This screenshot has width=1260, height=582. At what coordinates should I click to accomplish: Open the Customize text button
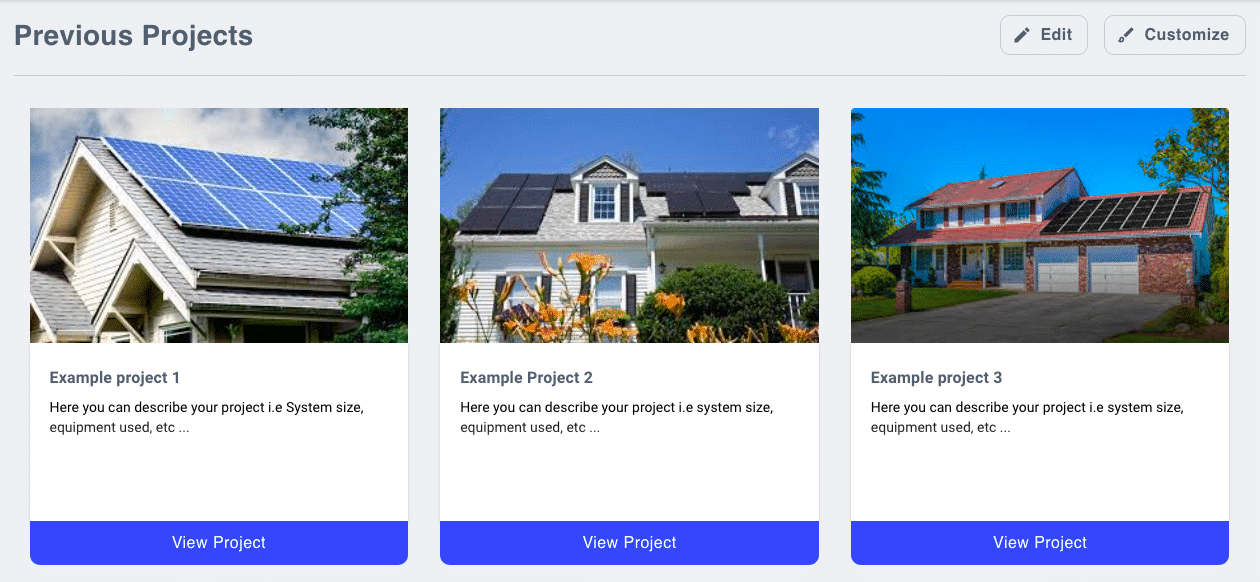[x=1186, y=35]
